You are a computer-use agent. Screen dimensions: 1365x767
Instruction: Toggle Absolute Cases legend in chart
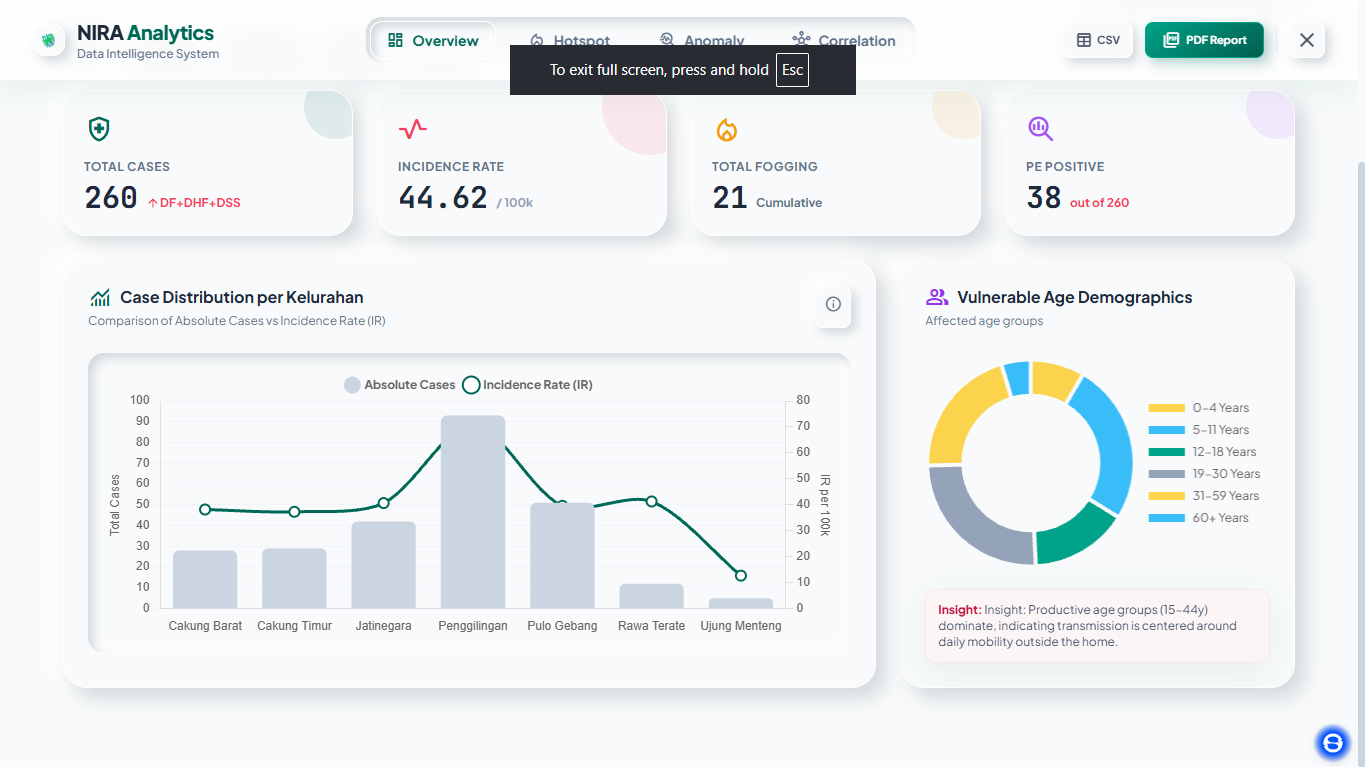tap(399, 385)
